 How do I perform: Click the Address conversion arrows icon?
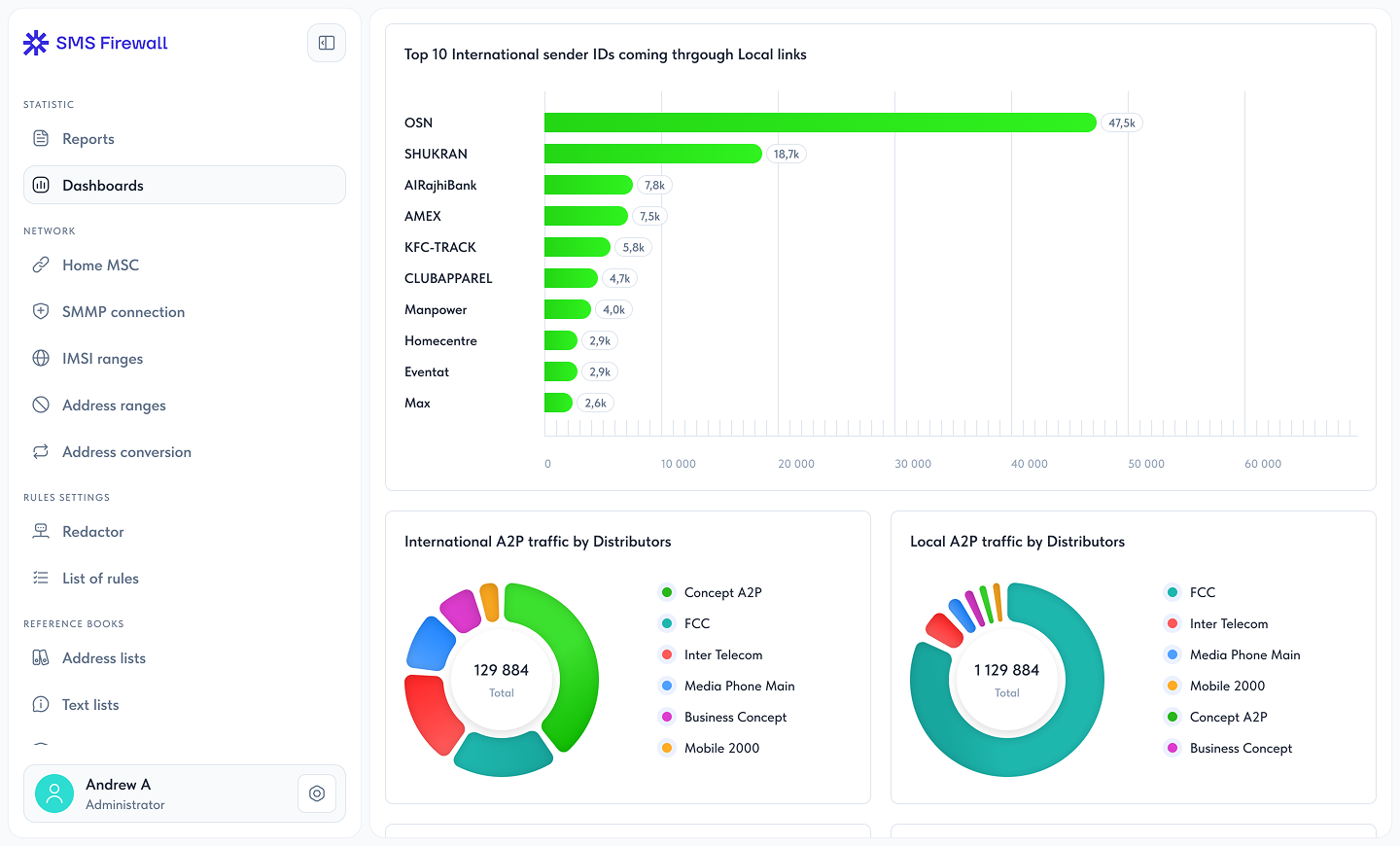coord(41,451)
